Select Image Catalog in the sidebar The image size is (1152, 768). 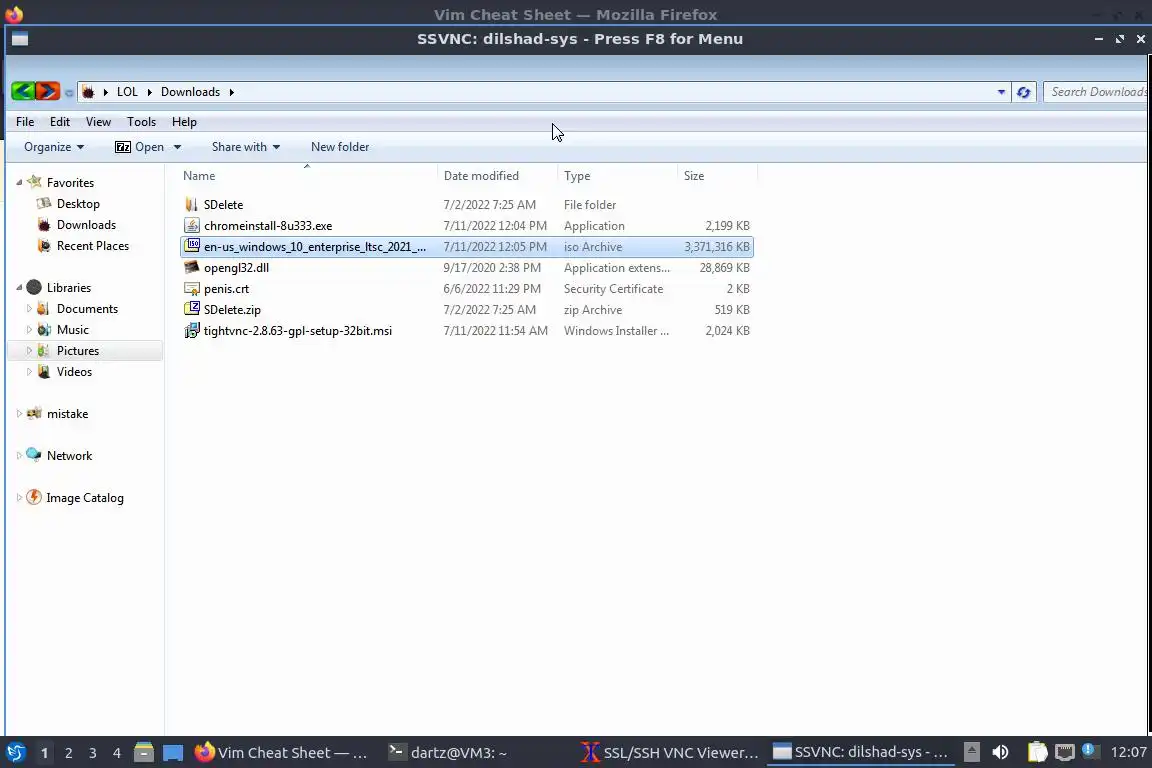[x=85, y=498]
